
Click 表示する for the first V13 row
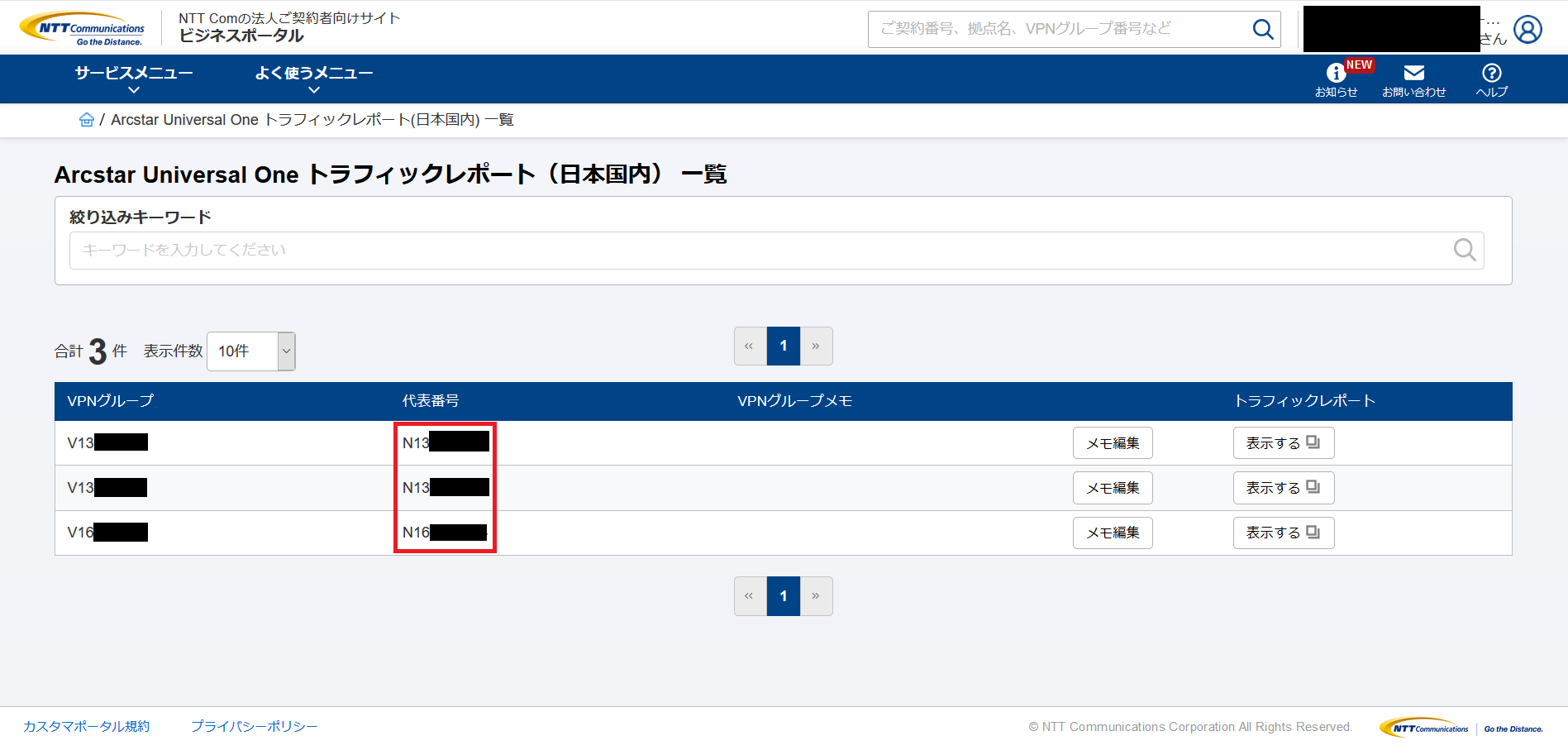click(1284, 443)
